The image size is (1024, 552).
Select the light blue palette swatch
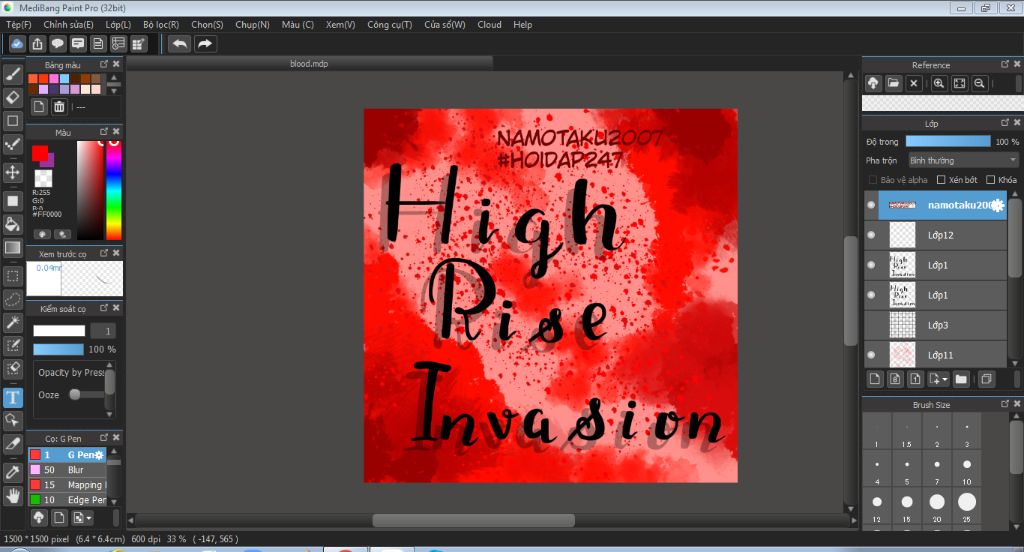(64, 79)
